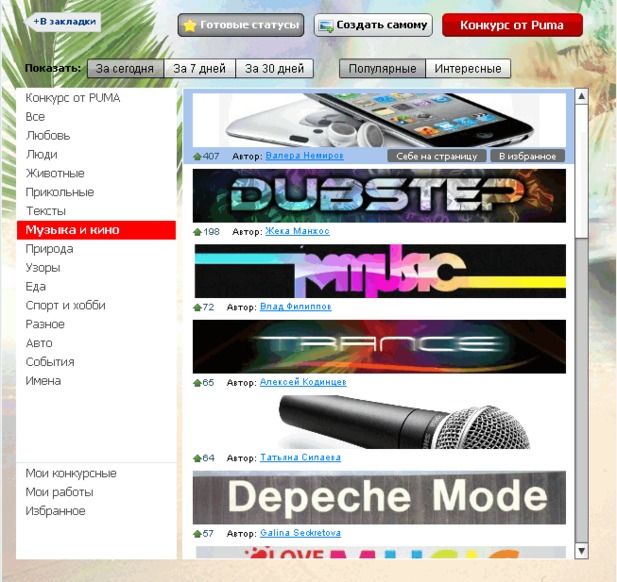Click the star icon on Готовые статусы

click(190, 26)
